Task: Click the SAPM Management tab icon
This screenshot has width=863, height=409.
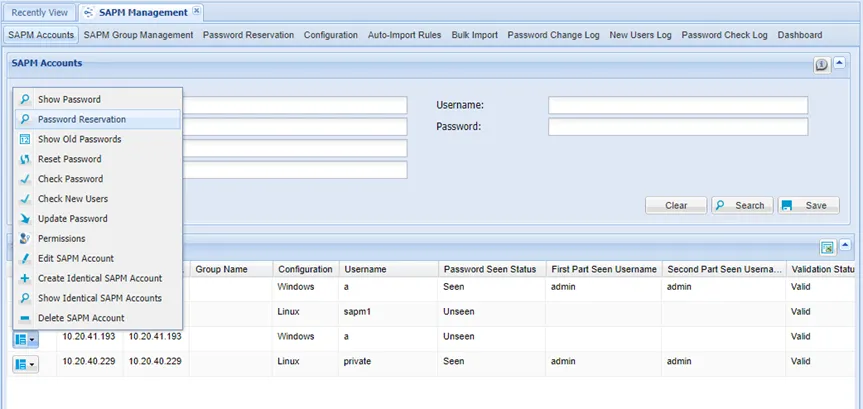Action: [89, 12]
